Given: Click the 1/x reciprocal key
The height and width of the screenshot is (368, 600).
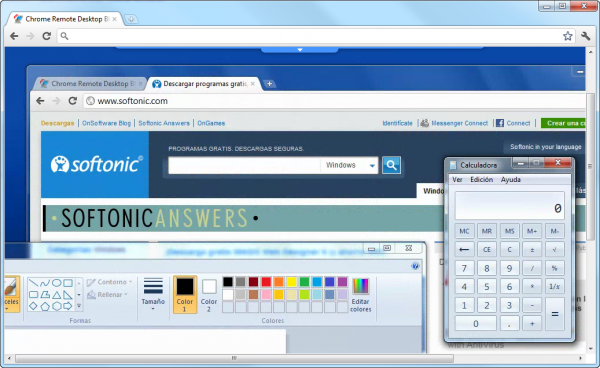Looking at the screenshot, I should [554, 287].
